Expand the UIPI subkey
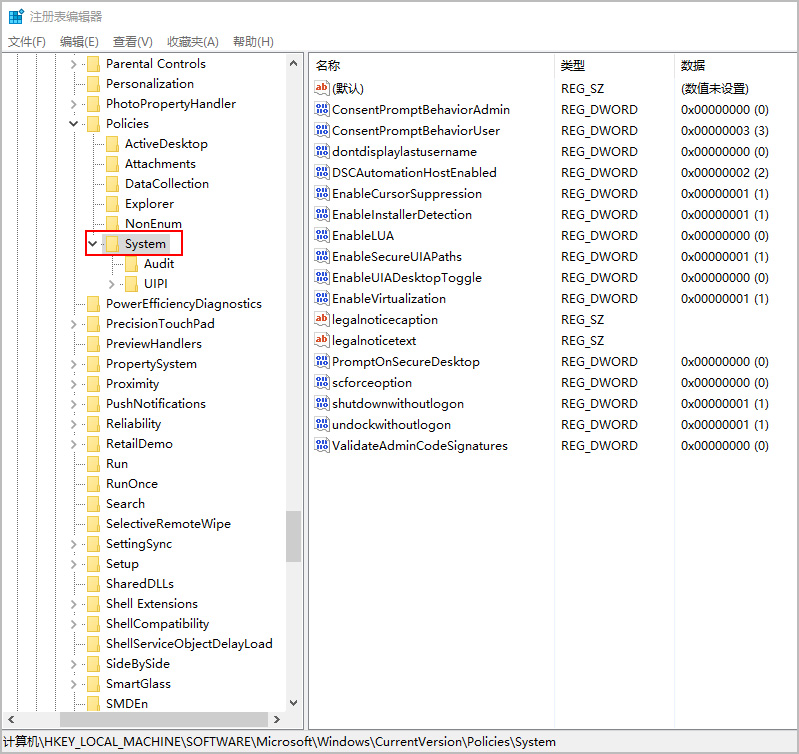The width and height of the screenshot is (799, 754). (x=112, y=284)
